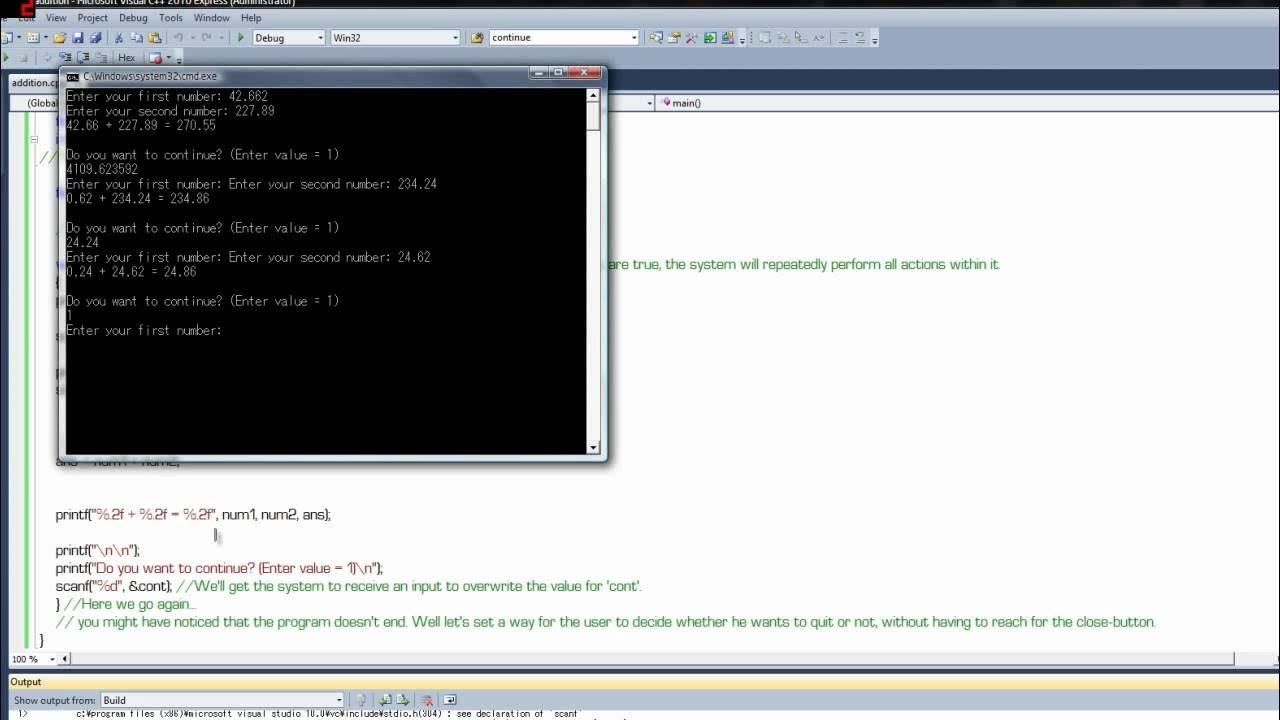1280x720 pixels.
Task: Click the Uncomment selected lines icon
Action: pos(861,38)
